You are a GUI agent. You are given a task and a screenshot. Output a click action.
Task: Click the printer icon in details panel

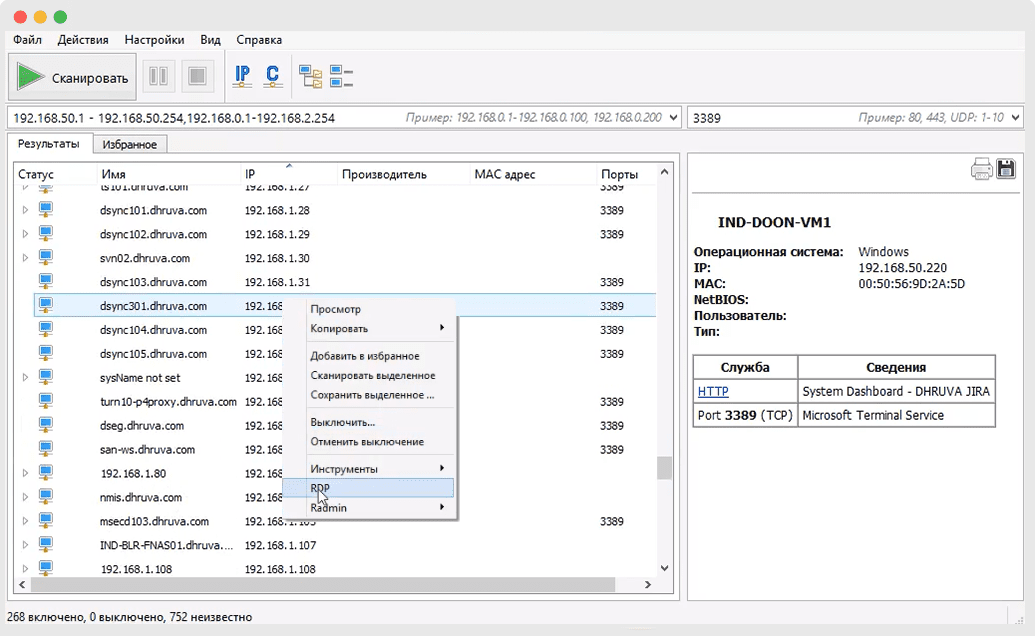[982, 169]
